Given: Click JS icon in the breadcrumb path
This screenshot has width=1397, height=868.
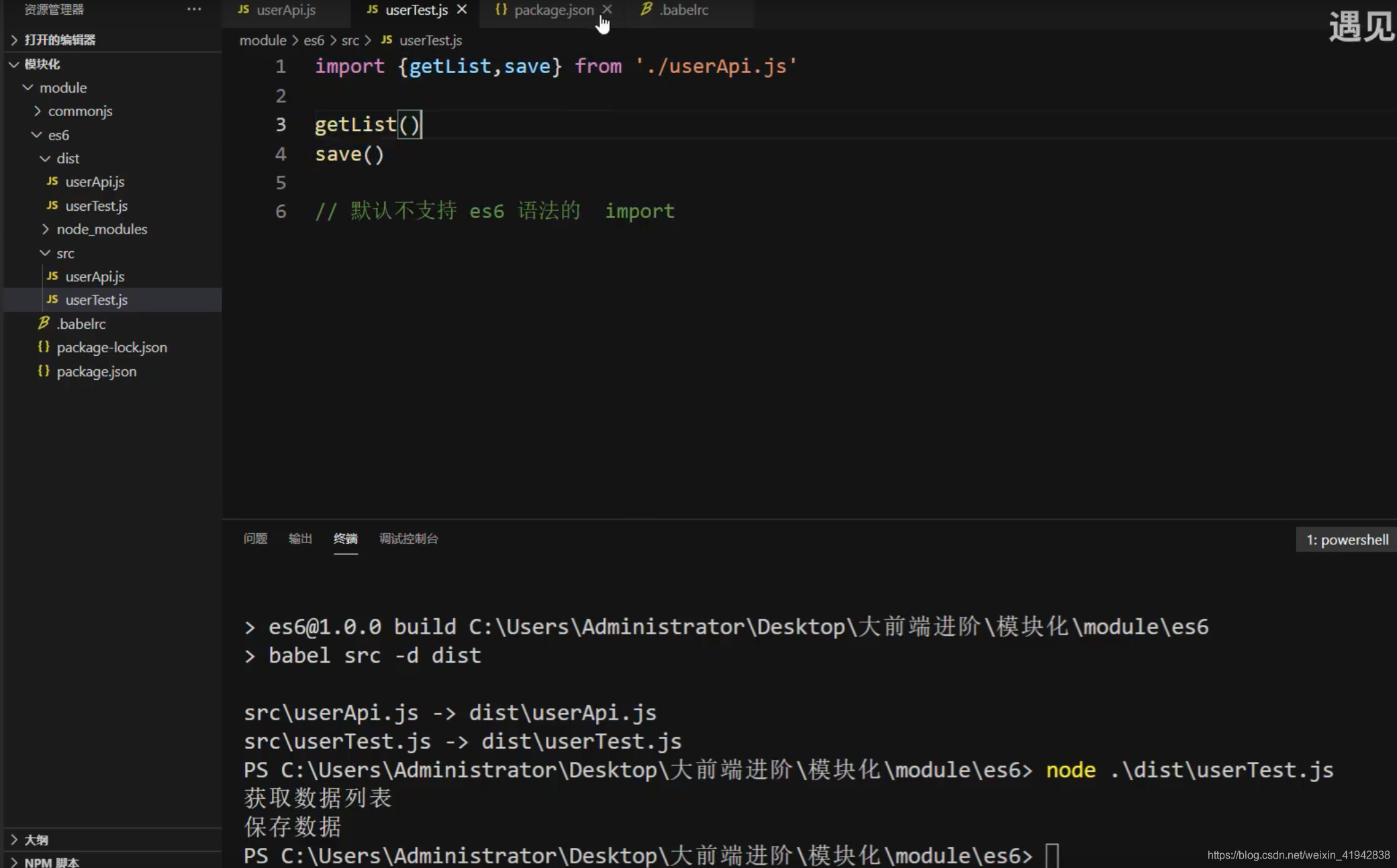Looking at the screenshot, I should [387, 40].
